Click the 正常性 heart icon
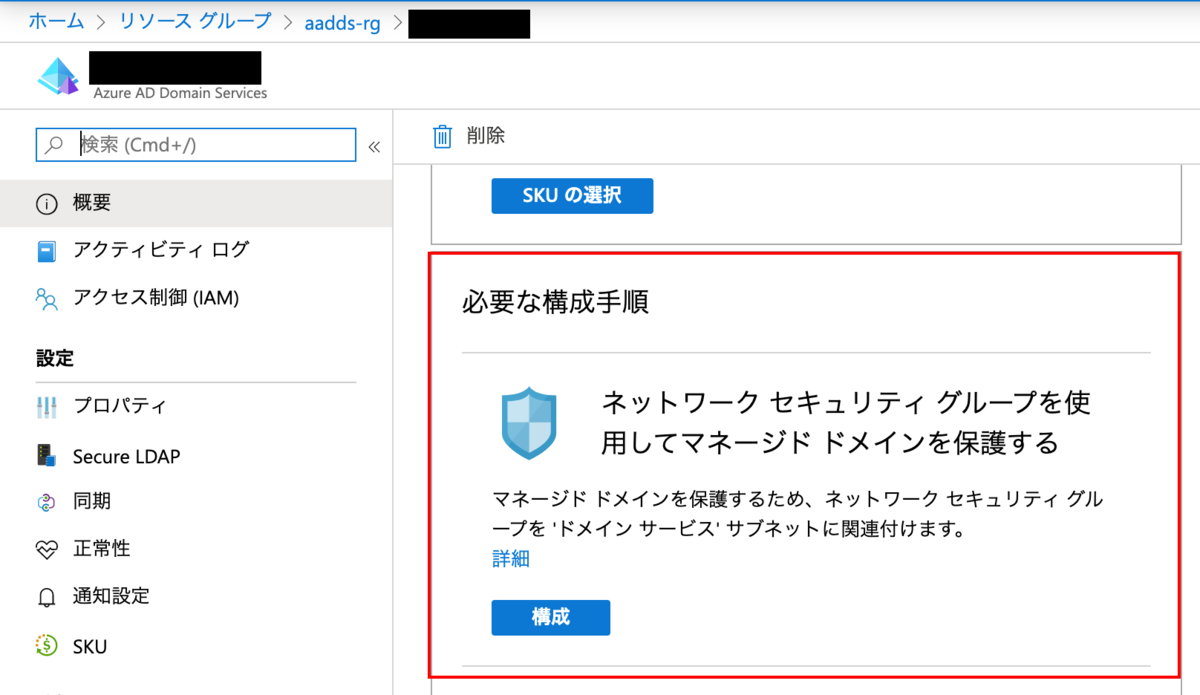The height and width of the screenshot is (695, 1200). pyautogui.click(x=47, y=550)
